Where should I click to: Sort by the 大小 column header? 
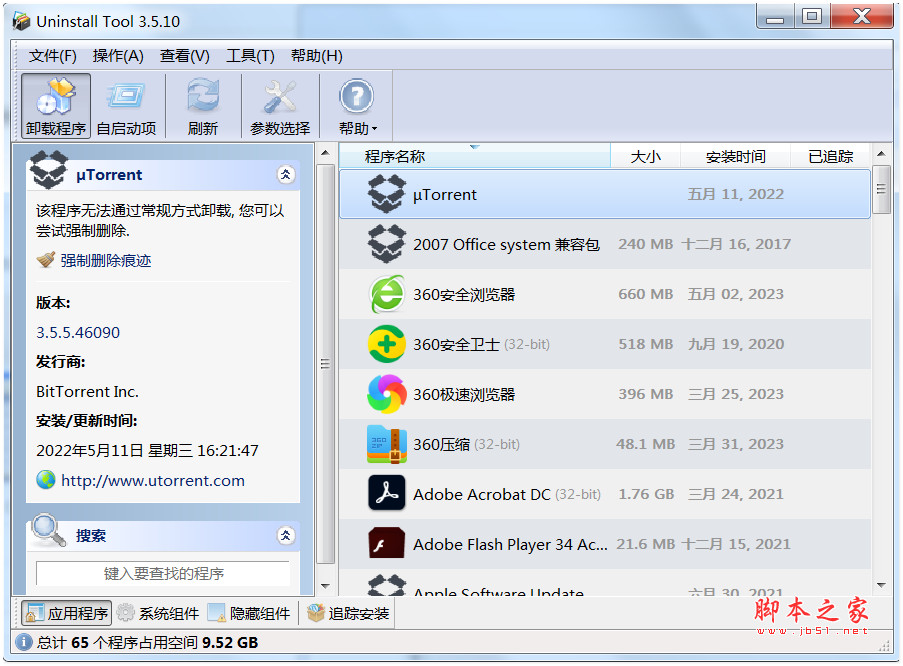(x=646, y=156)
